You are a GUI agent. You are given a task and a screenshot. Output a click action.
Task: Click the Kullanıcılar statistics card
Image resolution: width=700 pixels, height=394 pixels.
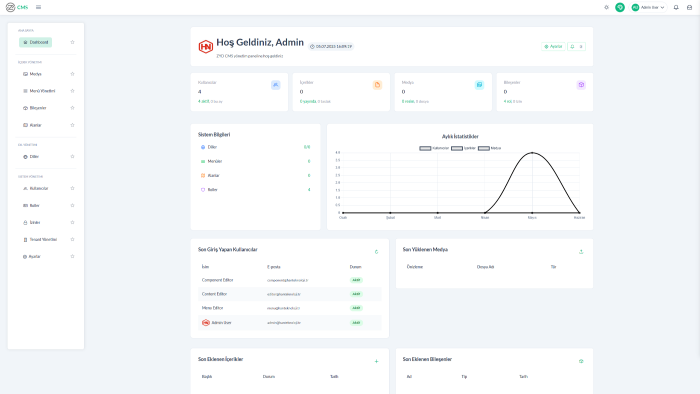pyautogui.click(x=239, y=92)
